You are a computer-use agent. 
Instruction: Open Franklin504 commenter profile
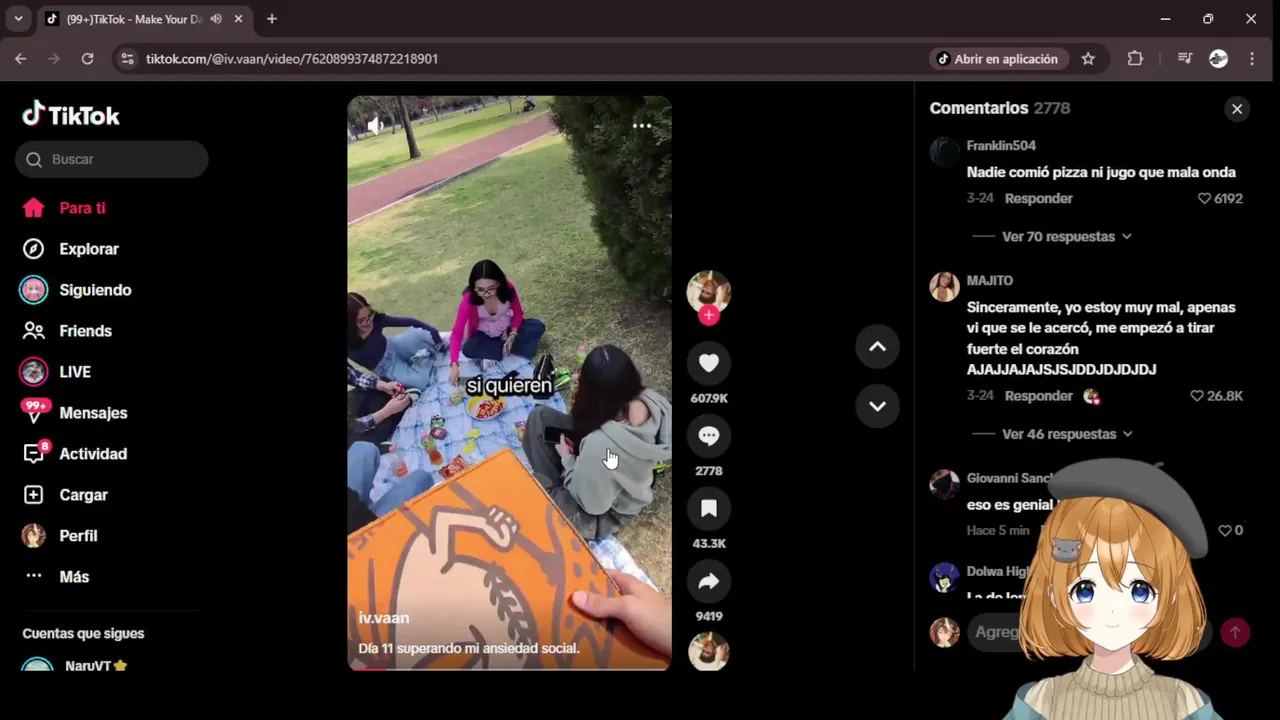(x=1001, y=146)
